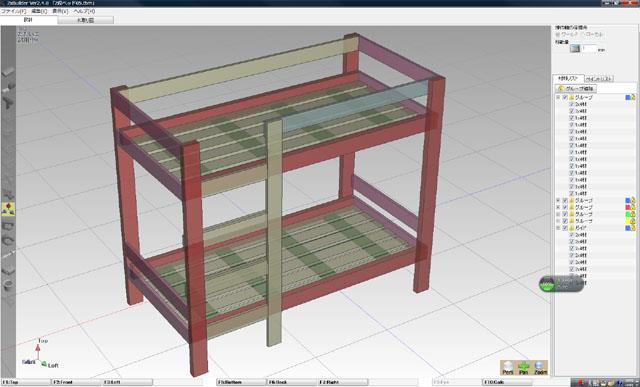Uncheck the first 2x4材 item under top group
Image resolution: width=640 pixels, height=387 pixels.
pos(572,105)
